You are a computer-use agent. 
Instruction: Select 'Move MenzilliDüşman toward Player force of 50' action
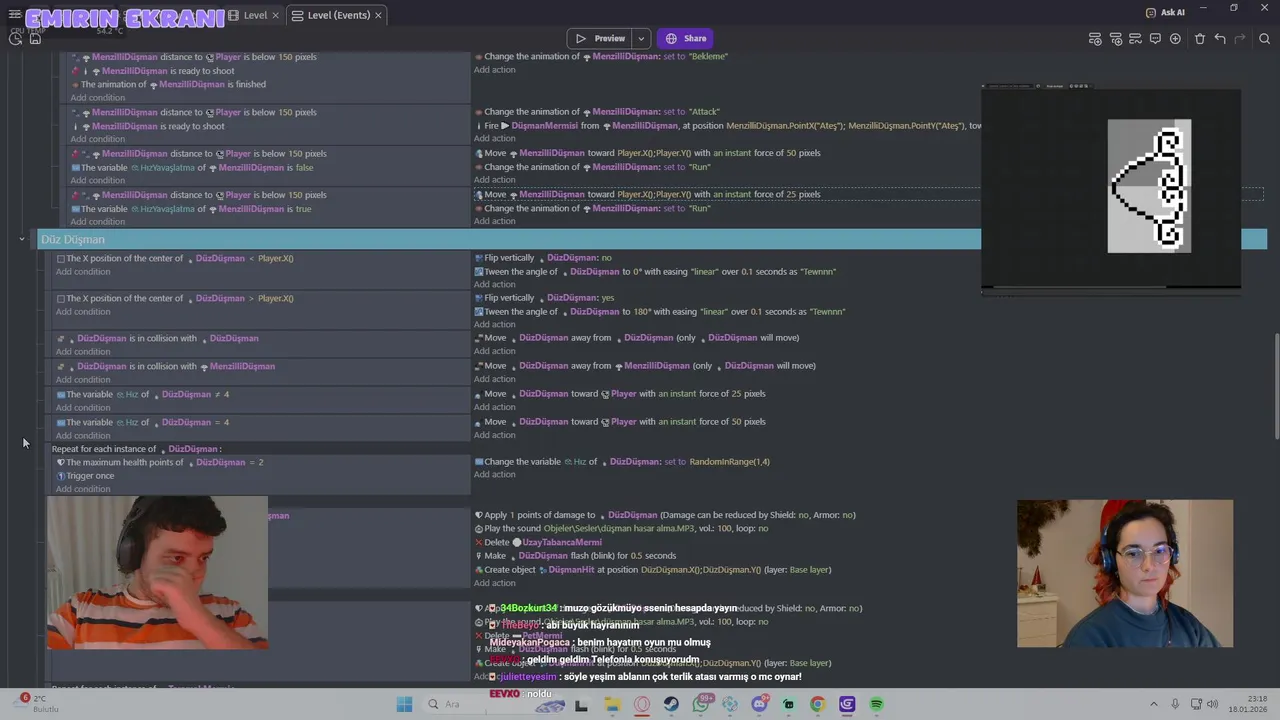pos(647,153)
